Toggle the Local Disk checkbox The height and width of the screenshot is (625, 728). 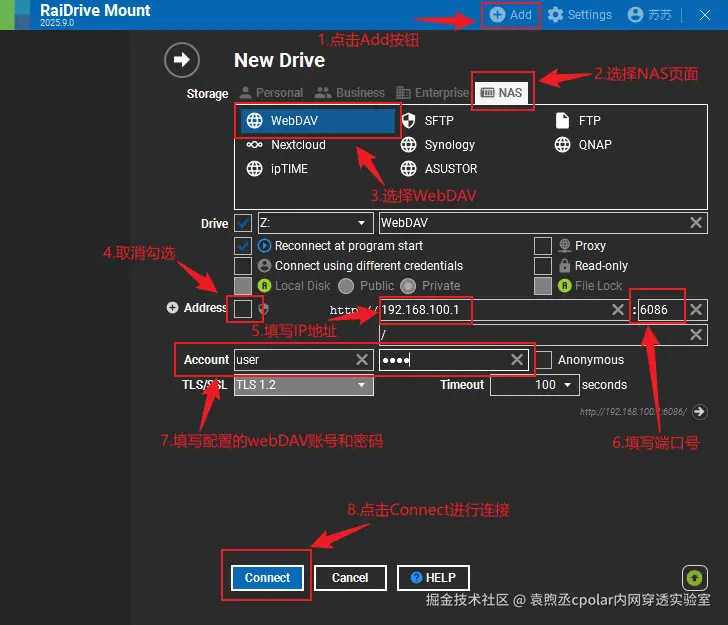pos(243,286)
